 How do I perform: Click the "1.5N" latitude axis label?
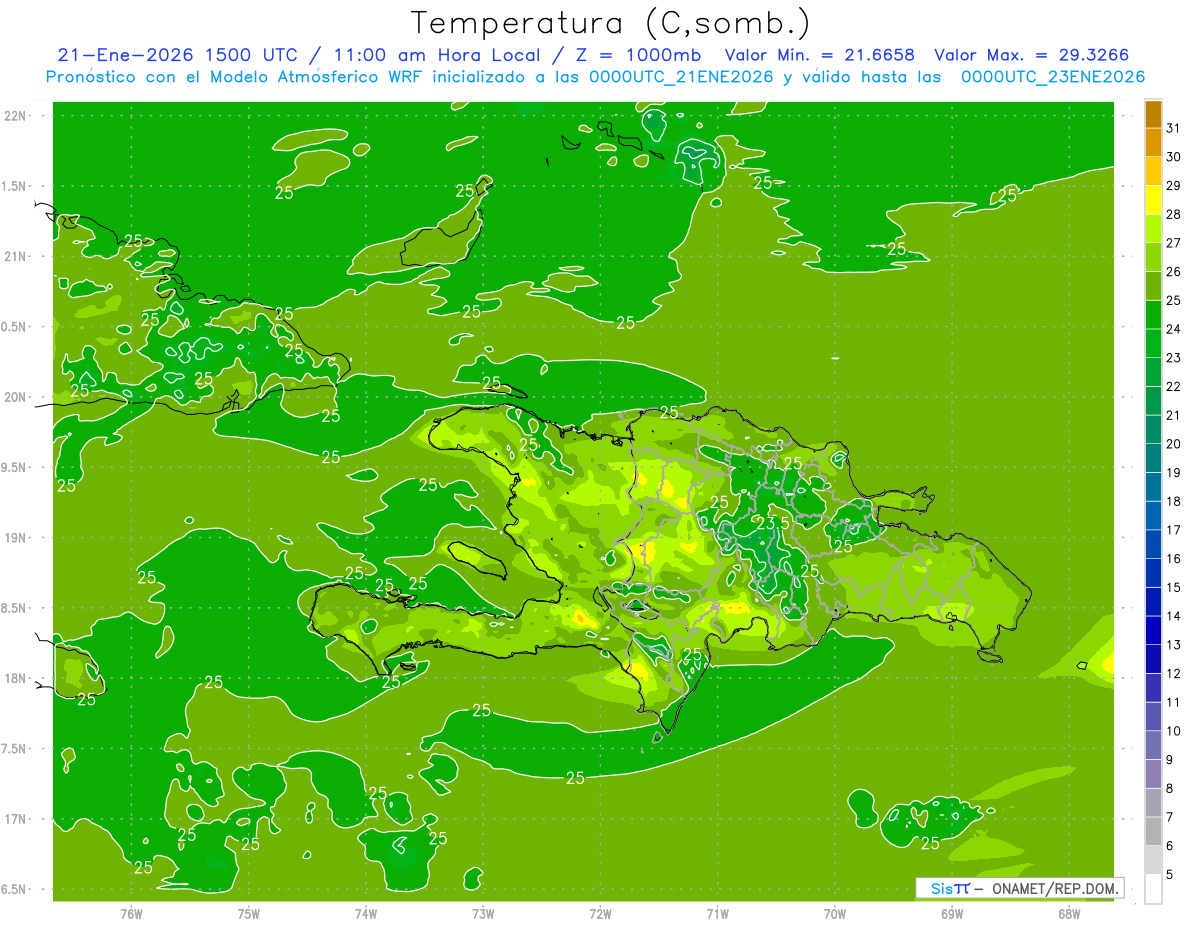(x=16, y=186)
